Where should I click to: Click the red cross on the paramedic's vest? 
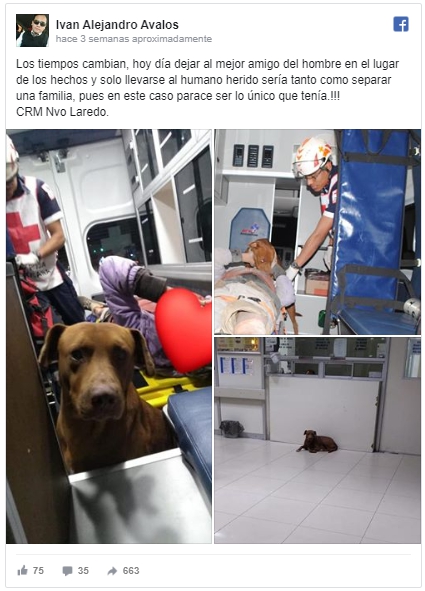click(23, 231)
